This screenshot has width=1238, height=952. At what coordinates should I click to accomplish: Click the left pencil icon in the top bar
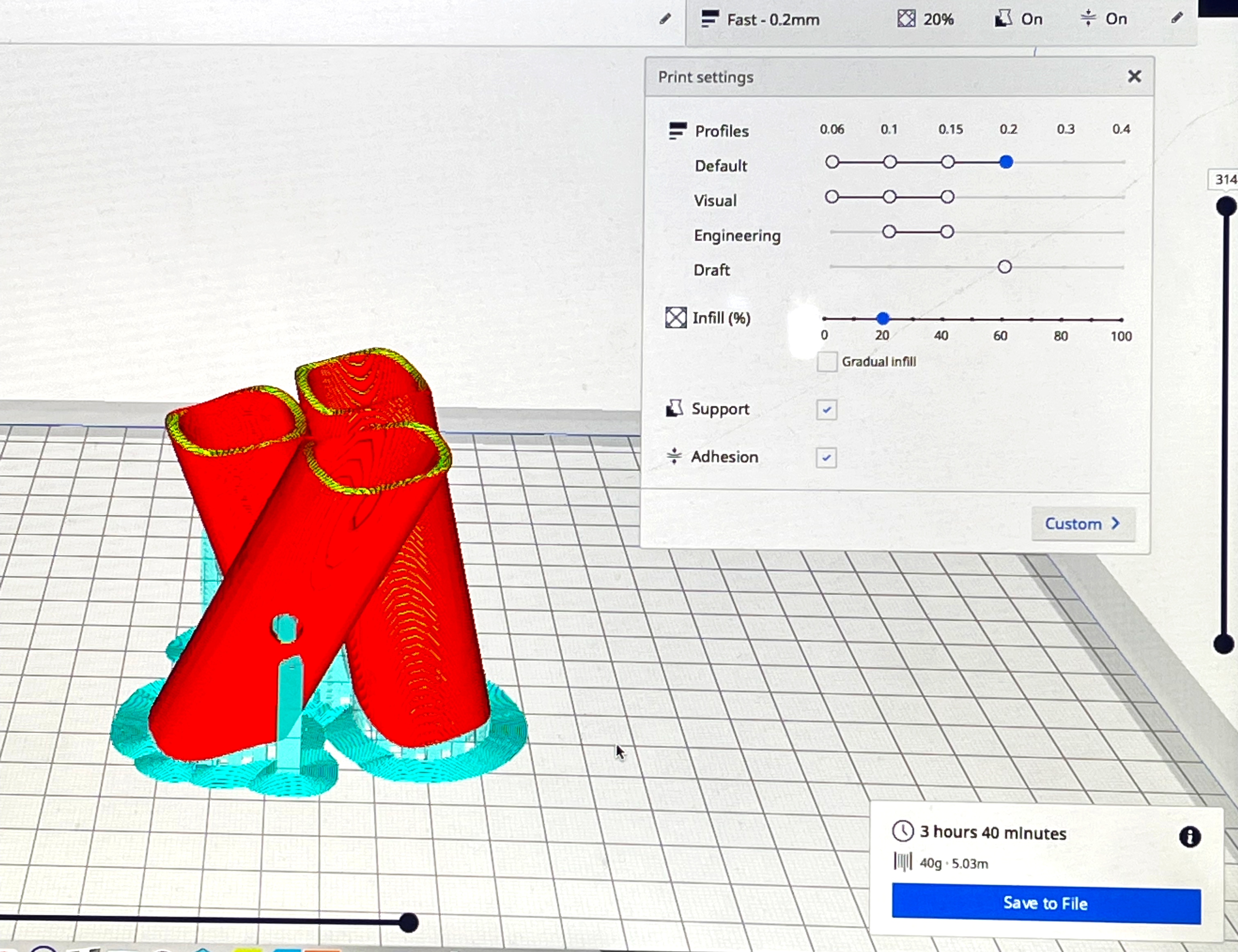(x=665, y=19)
